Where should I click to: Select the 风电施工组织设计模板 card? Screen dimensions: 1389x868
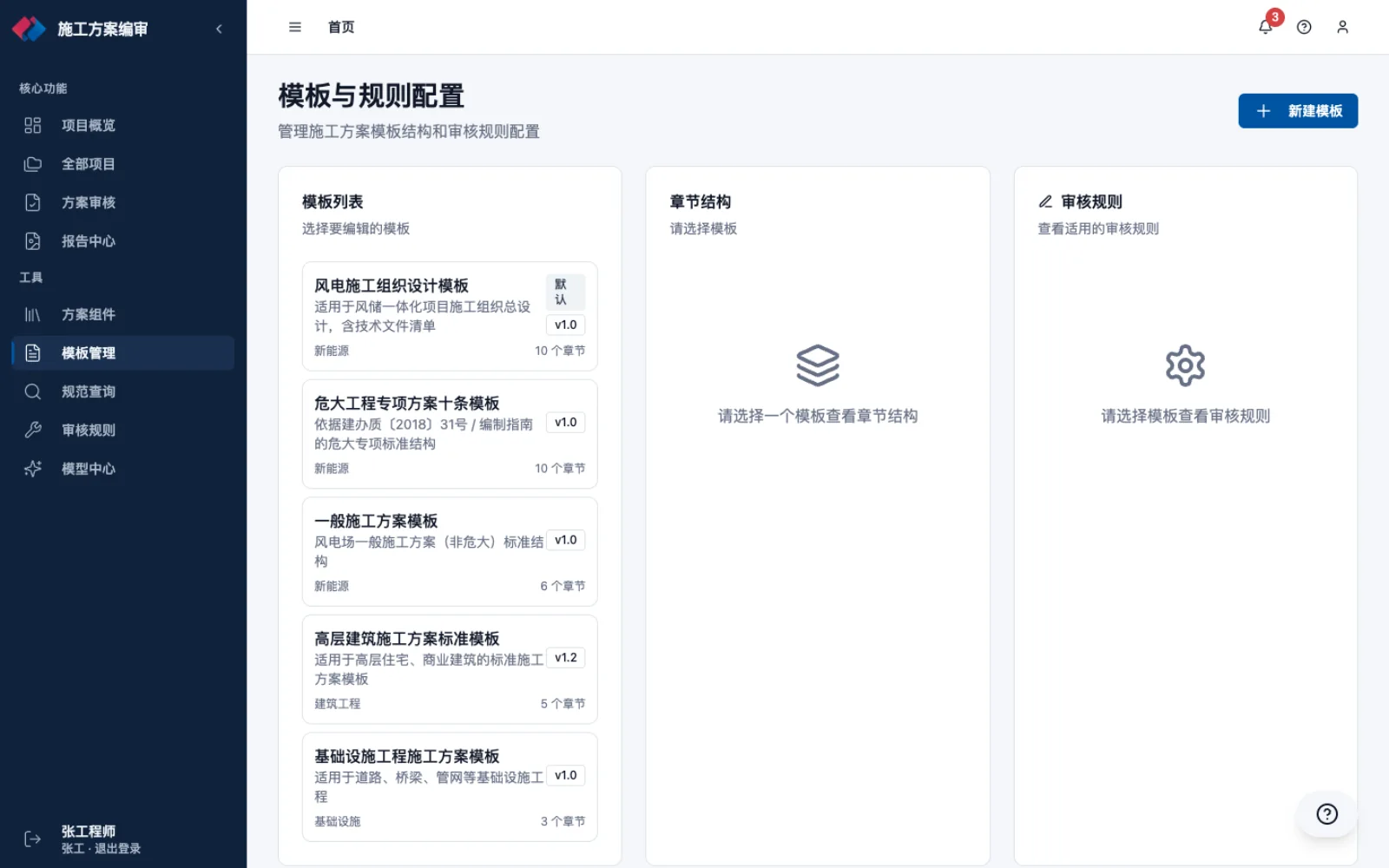(x=450, y=316)
